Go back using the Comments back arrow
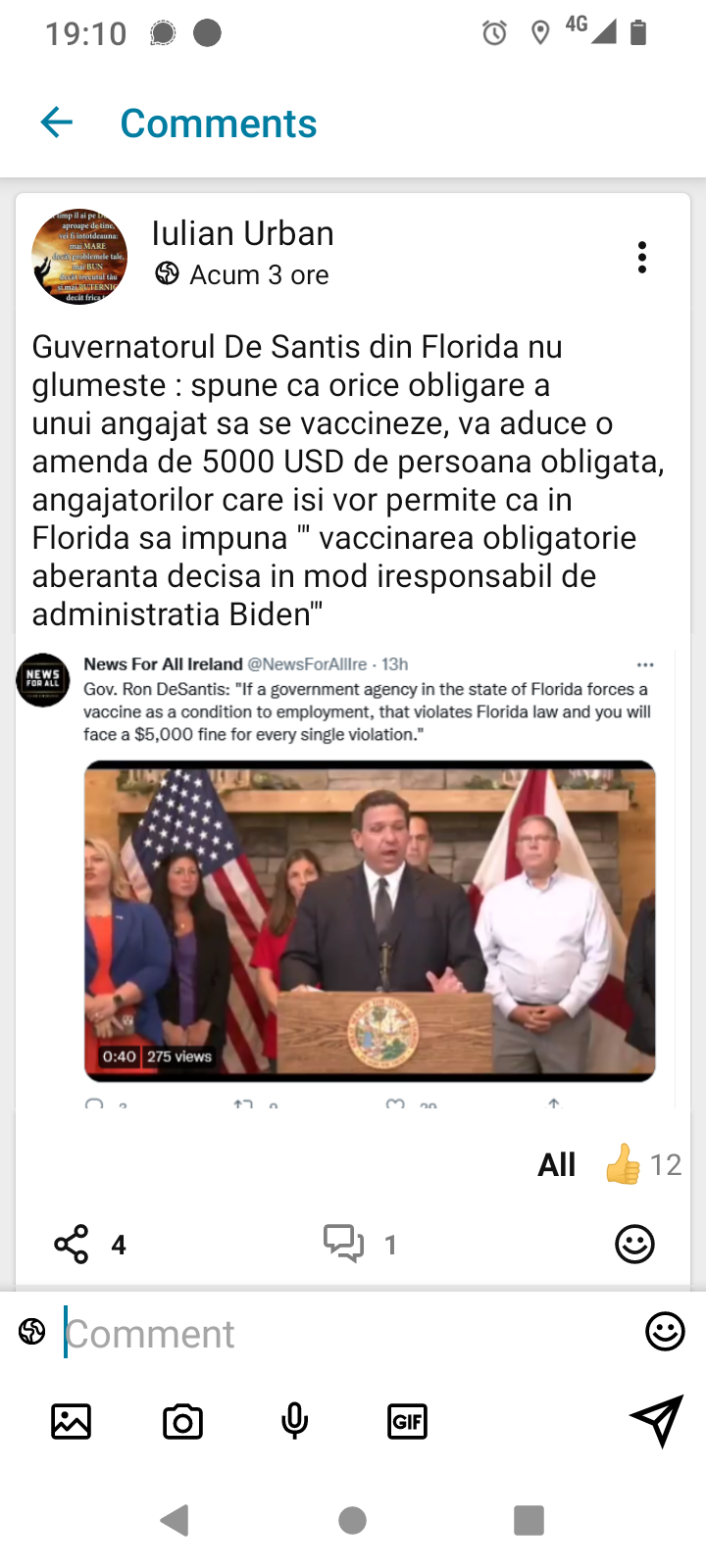This screenshot has height=1568, width=706. 57,122
